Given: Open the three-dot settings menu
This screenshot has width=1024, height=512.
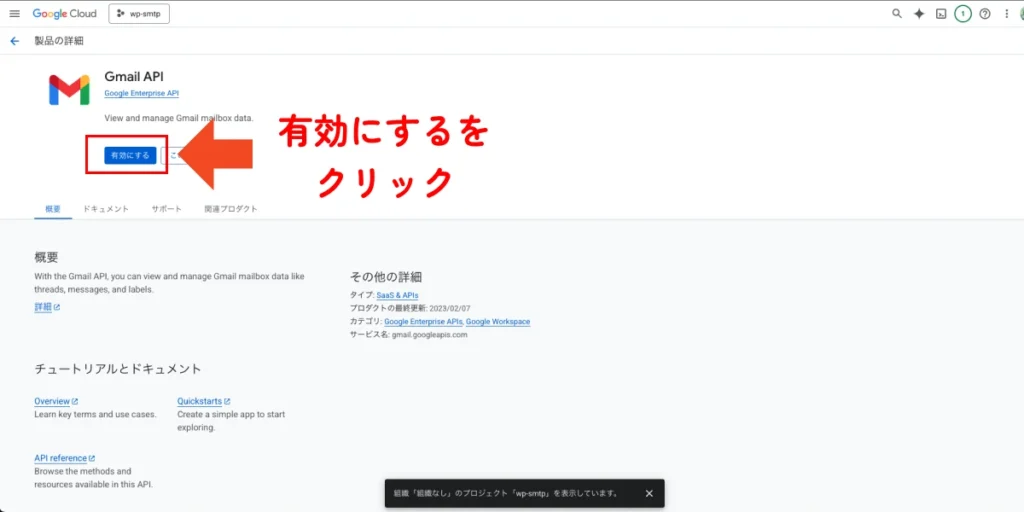Looking at the screenshot, I should (x=1006, y=14).
